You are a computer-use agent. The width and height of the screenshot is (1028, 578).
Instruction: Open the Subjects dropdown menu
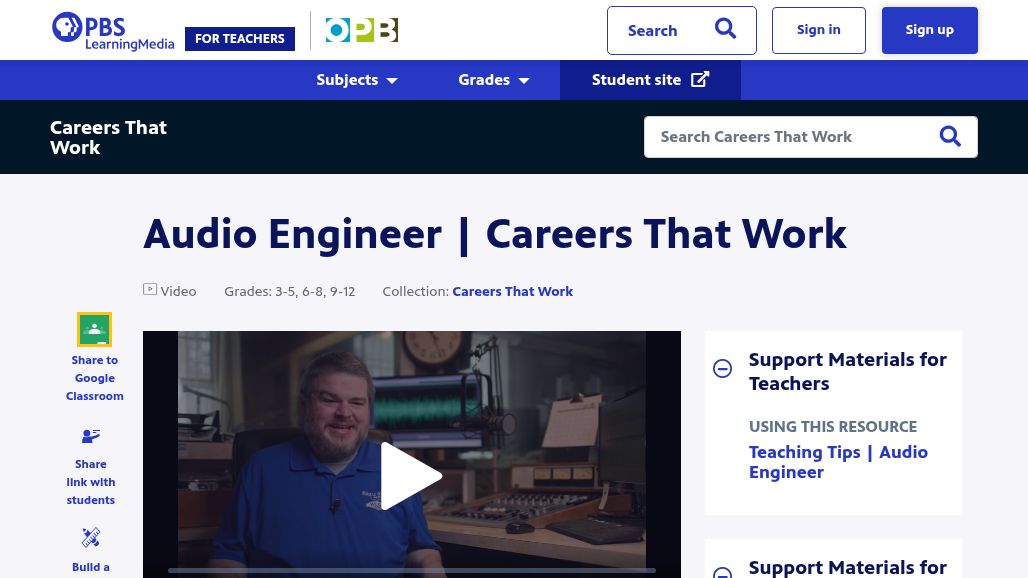357,80
